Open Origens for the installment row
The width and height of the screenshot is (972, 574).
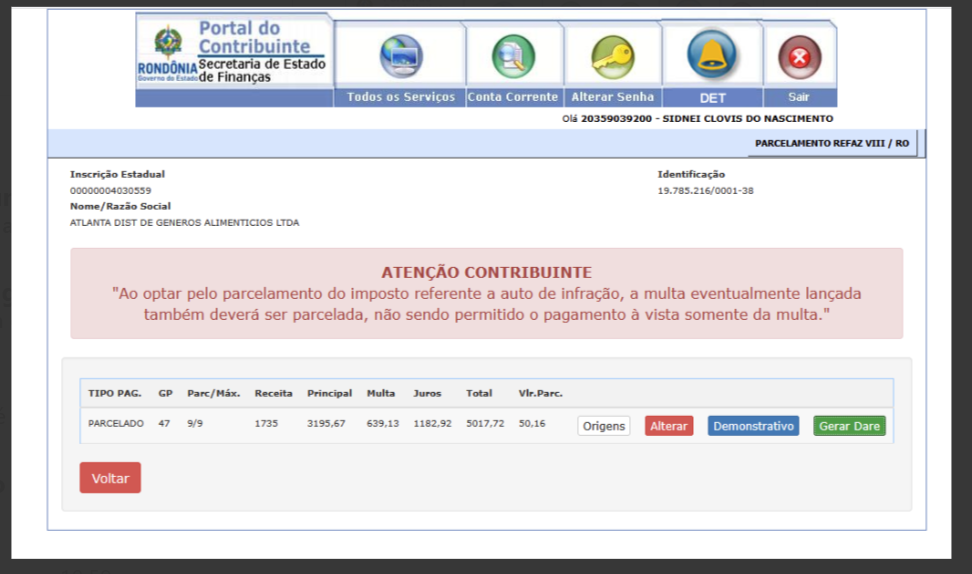(604, 426)
